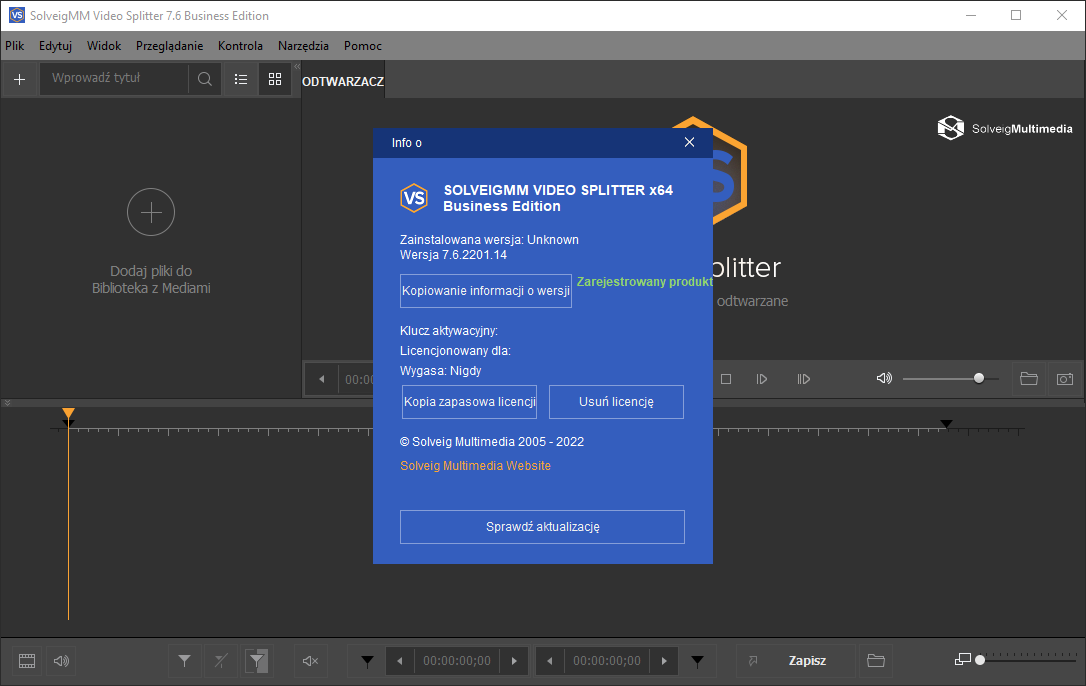Image resolution: width=1086 pixels, height=686 pixels.
Task: Click the timeline zoom icon
Action: (x=962, y=659)
